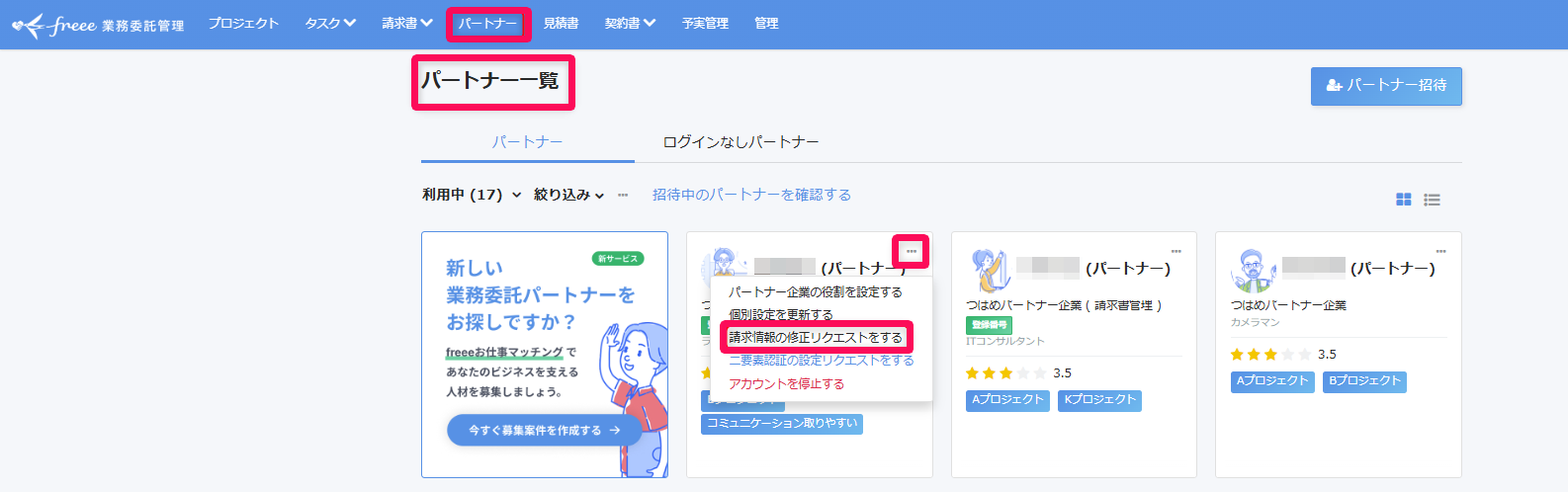The width and height of the screenshot is (1568, 492).
Task: Click Aプロジェクト tag on カメラマン card
Action: point(1272,381)
